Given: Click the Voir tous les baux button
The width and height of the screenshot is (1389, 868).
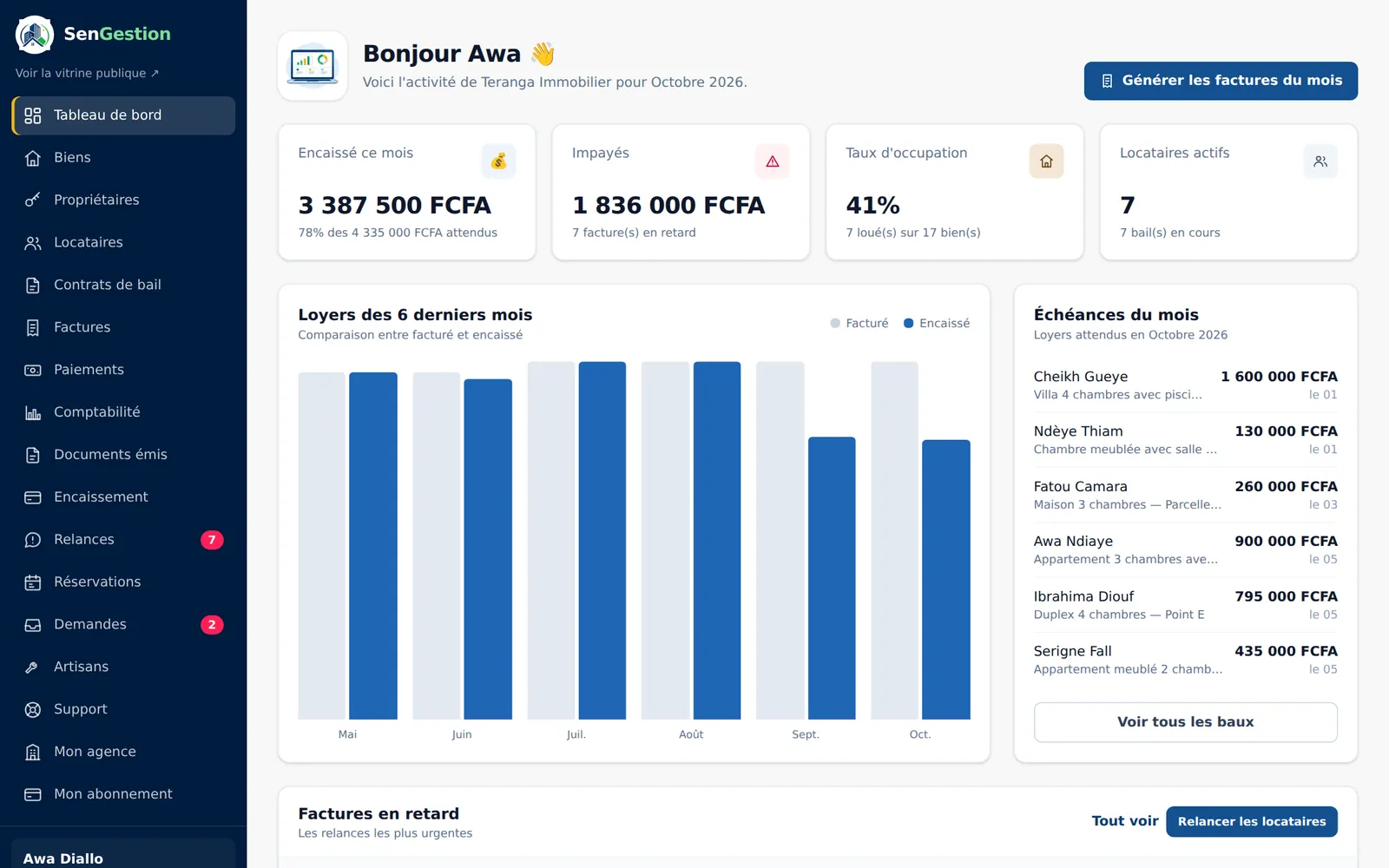Looking at the screenshot, I should point(1186,722).
